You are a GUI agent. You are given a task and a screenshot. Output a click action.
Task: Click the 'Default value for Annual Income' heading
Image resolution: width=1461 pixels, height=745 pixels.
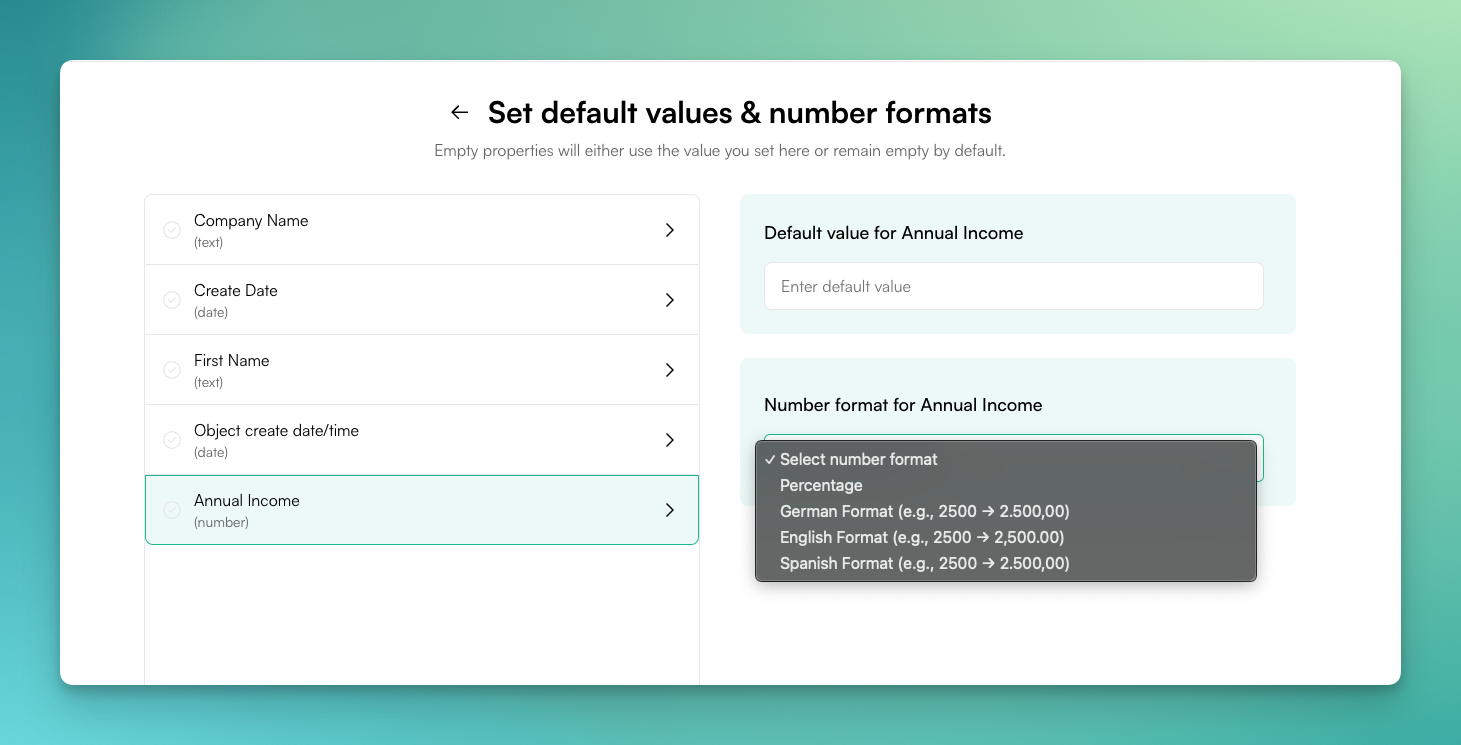tap(894, 233)
